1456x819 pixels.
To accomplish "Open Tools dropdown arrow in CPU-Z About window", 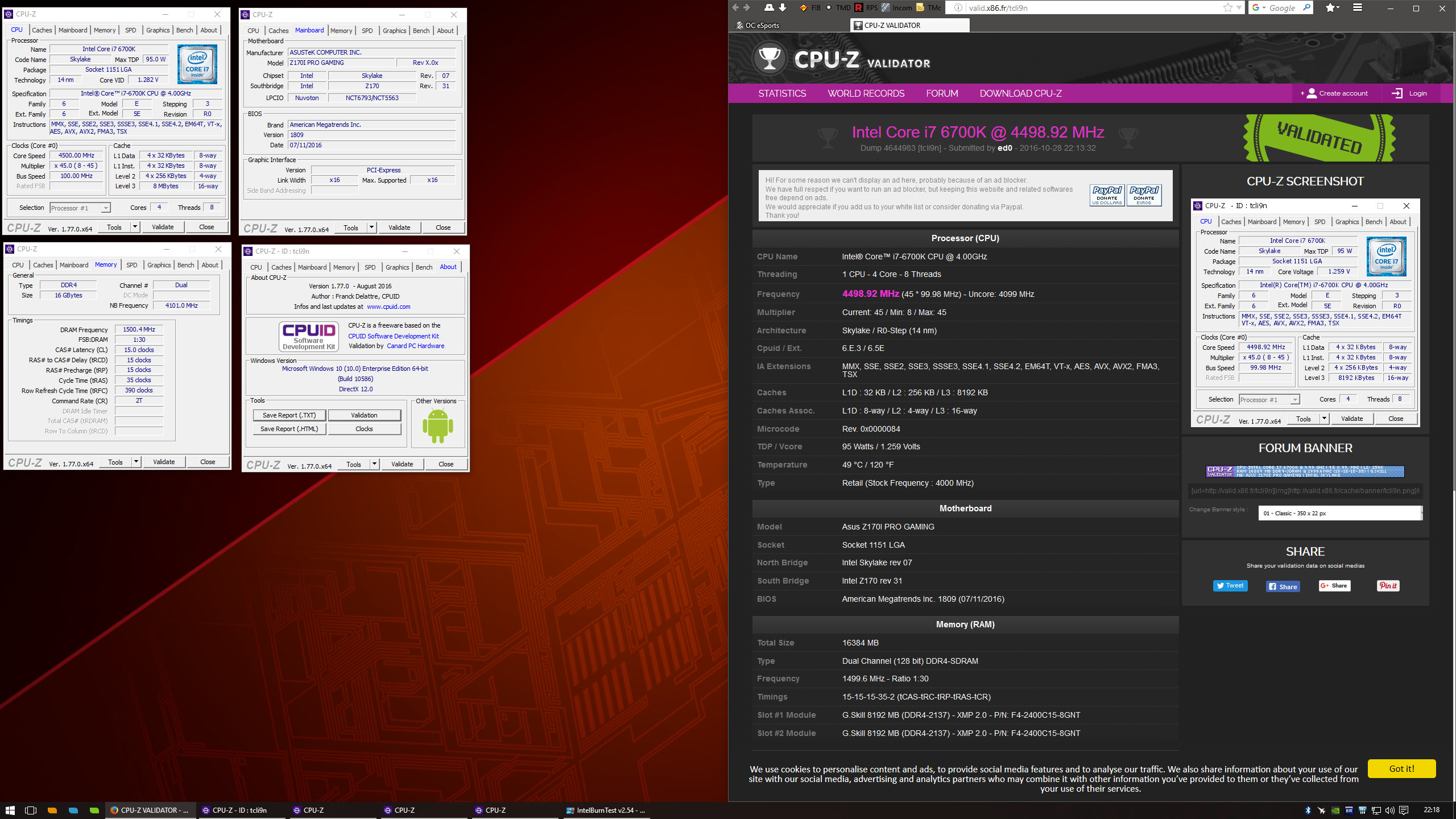I will [374, 464].
